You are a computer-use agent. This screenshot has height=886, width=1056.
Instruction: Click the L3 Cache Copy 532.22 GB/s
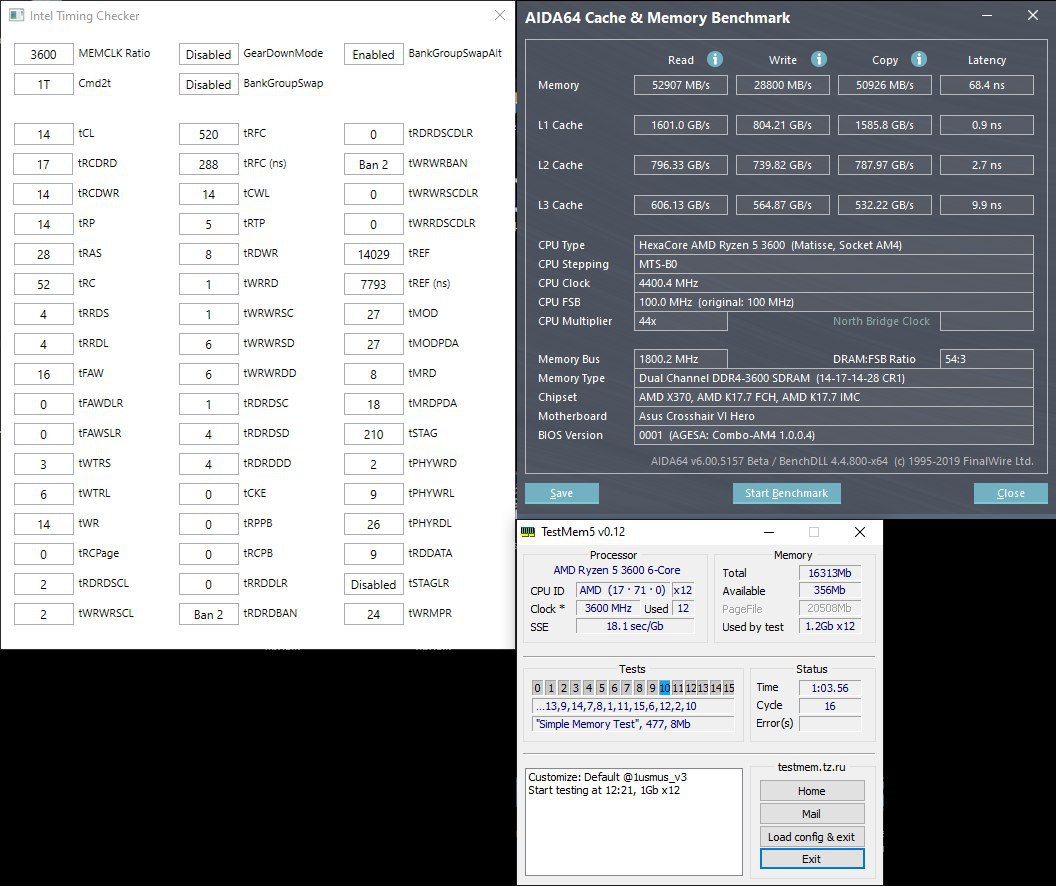(885, 205)
